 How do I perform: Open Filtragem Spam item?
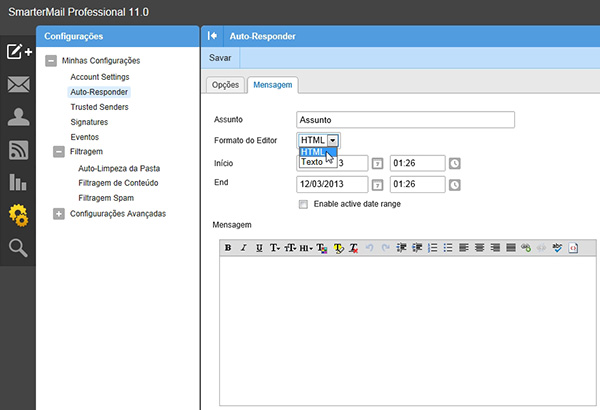106,198
